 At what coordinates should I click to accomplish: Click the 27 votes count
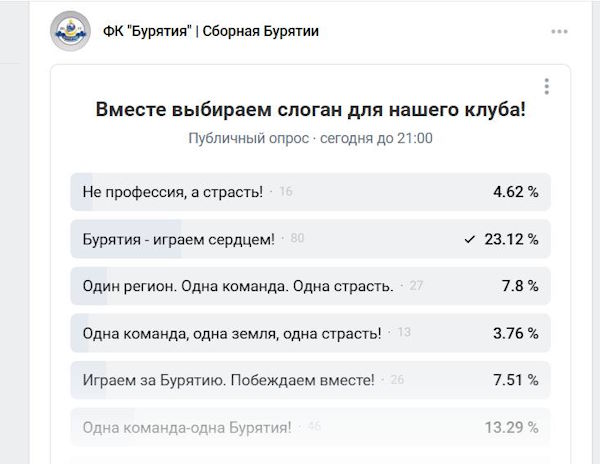[416, 286]
